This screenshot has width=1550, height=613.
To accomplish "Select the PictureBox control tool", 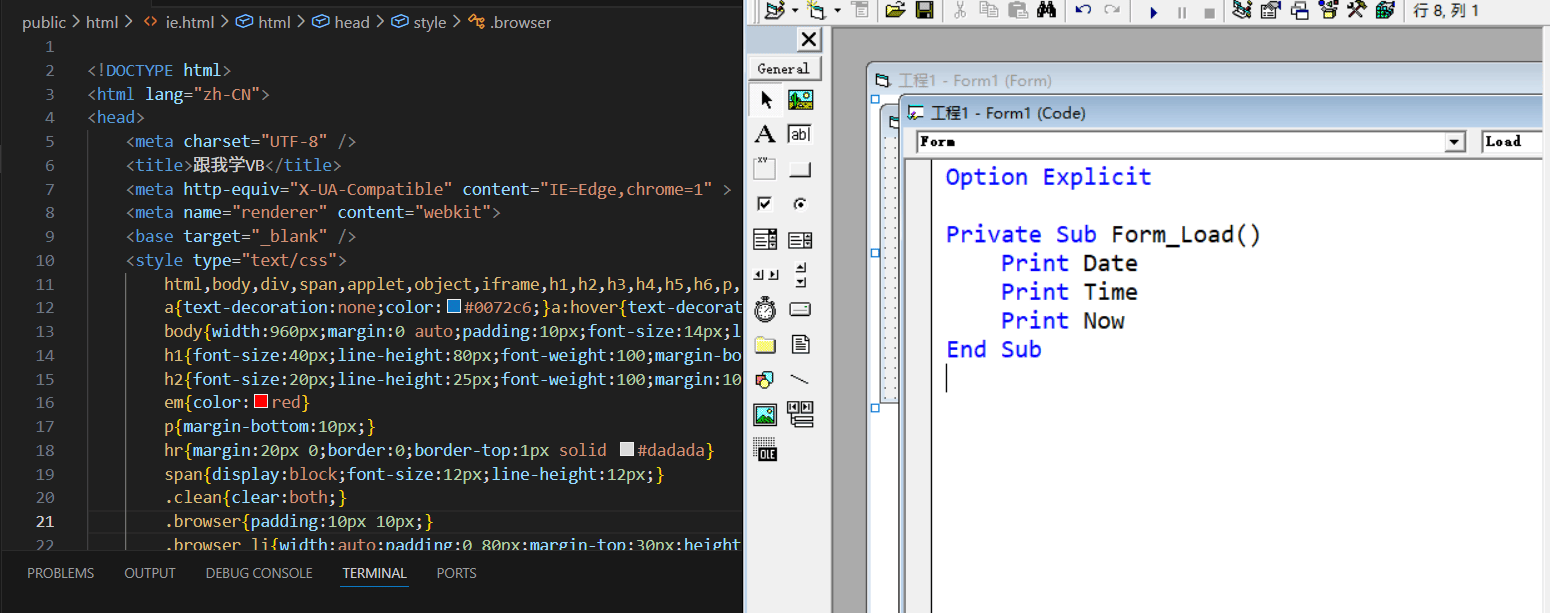I will coord(800,99).
